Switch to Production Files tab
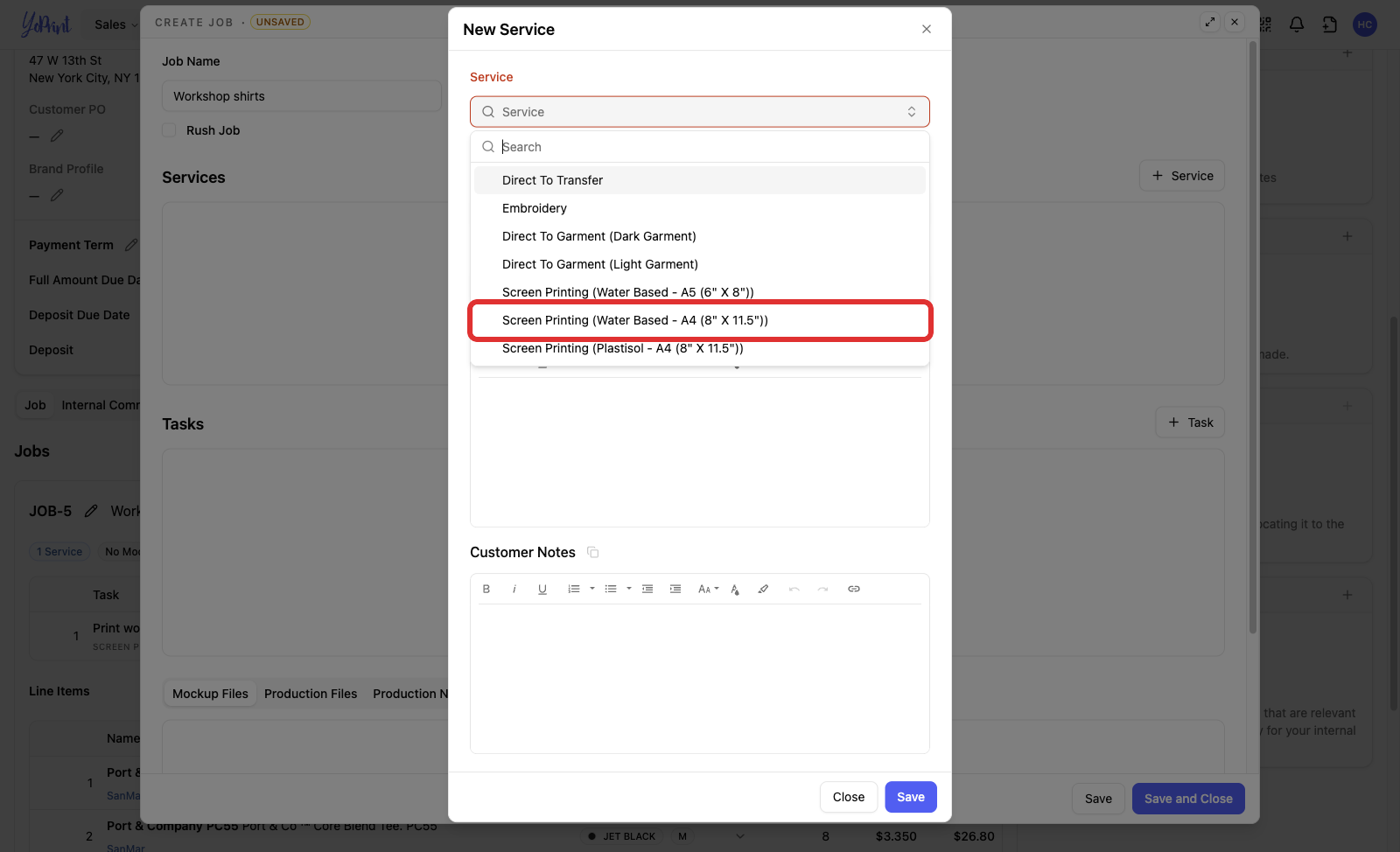Image resolution: width=1400 pixels, height=852 pixels. click(x=311, y=694)
